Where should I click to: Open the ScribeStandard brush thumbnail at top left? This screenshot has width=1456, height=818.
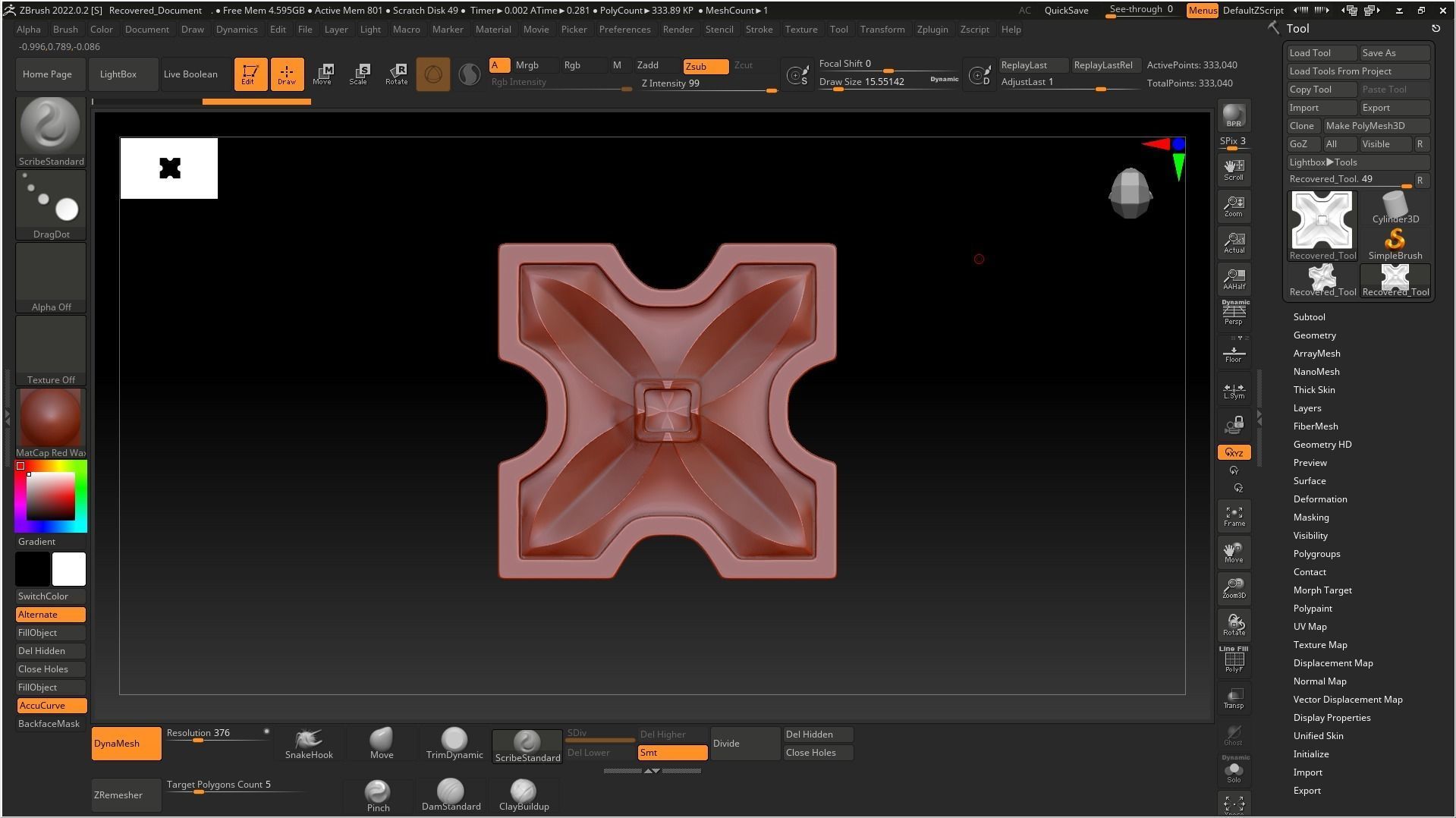[51, 131]
